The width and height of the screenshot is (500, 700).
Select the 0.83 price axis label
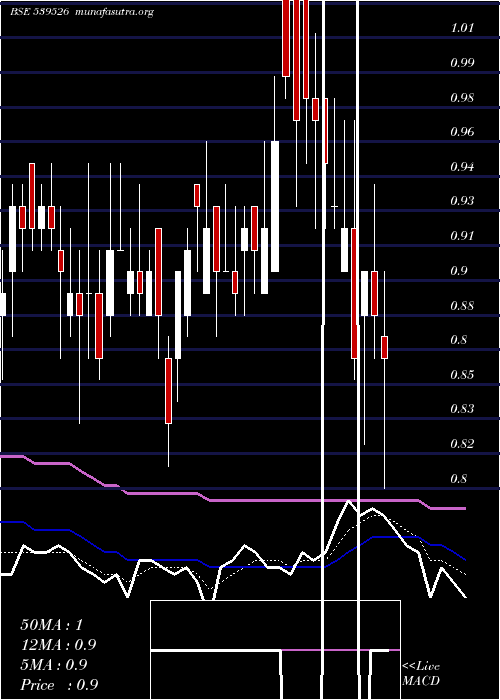[x=462, y=409]
